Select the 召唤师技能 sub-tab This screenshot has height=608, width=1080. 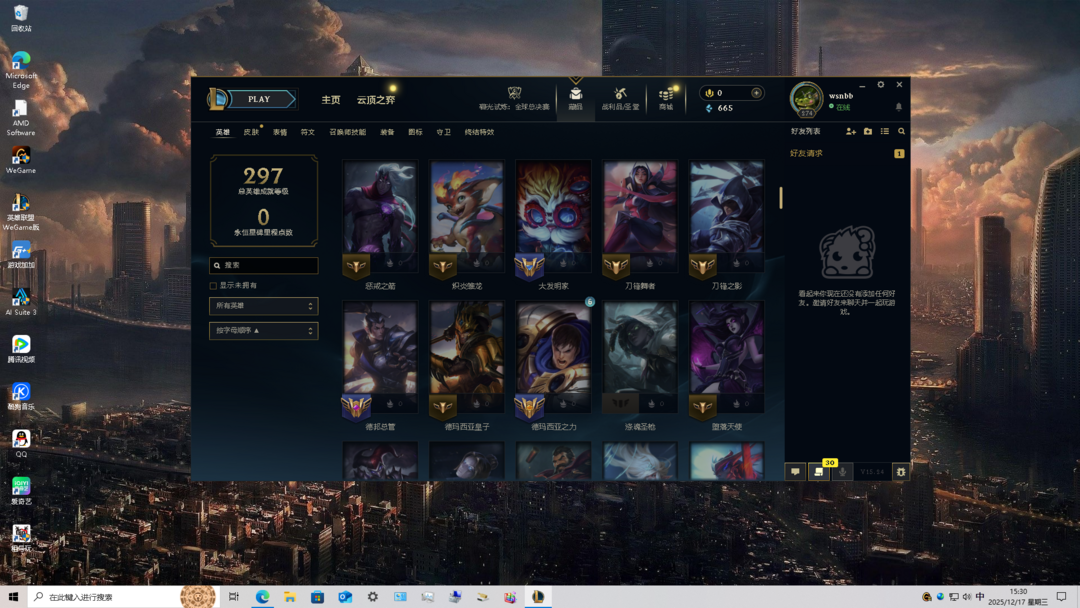(x=347, y=132)
